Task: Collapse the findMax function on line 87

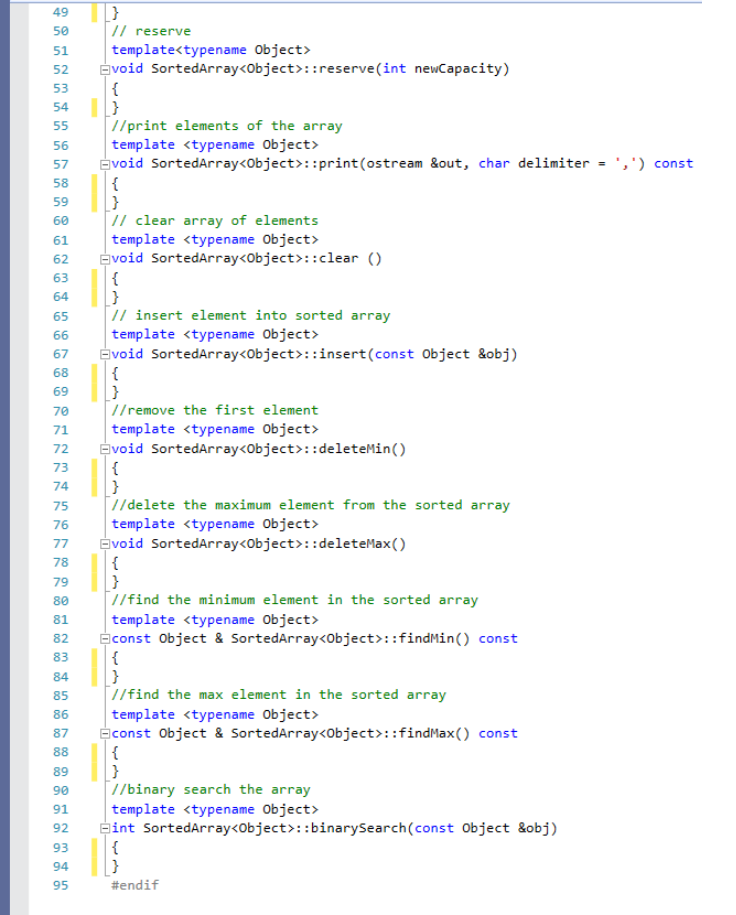Action: coord(104,734)
